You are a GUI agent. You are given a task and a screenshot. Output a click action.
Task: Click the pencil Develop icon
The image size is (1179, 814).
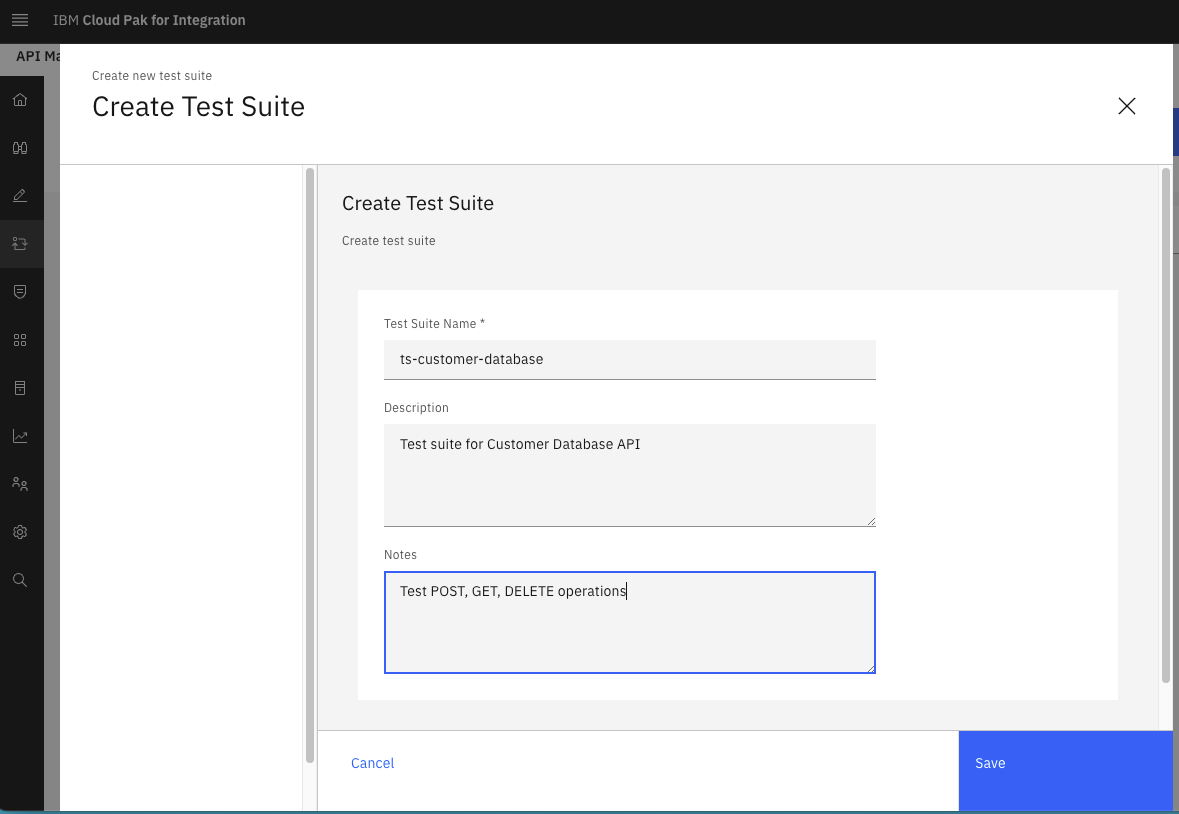pos(20,196)
